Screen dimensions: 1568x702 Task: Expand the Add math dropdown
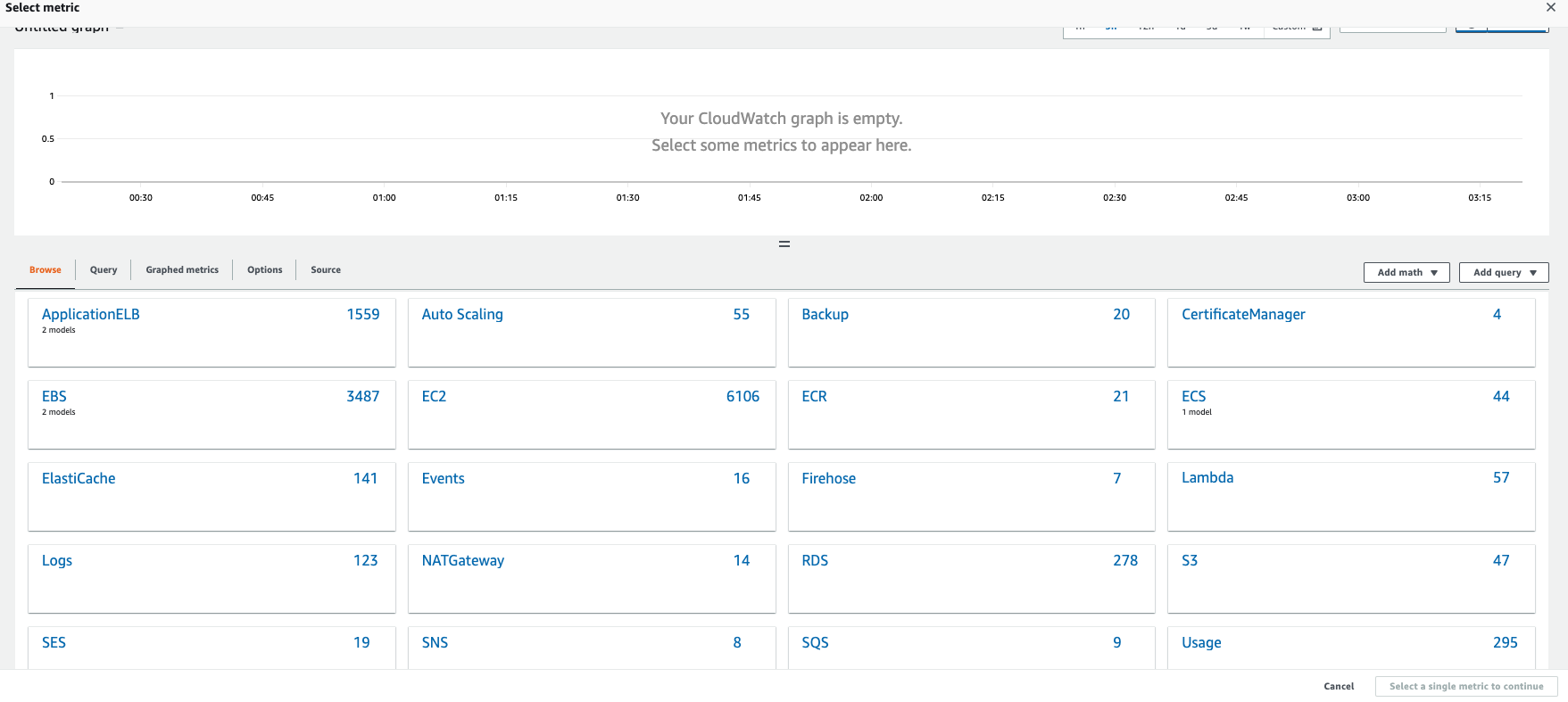point(1406,272)
